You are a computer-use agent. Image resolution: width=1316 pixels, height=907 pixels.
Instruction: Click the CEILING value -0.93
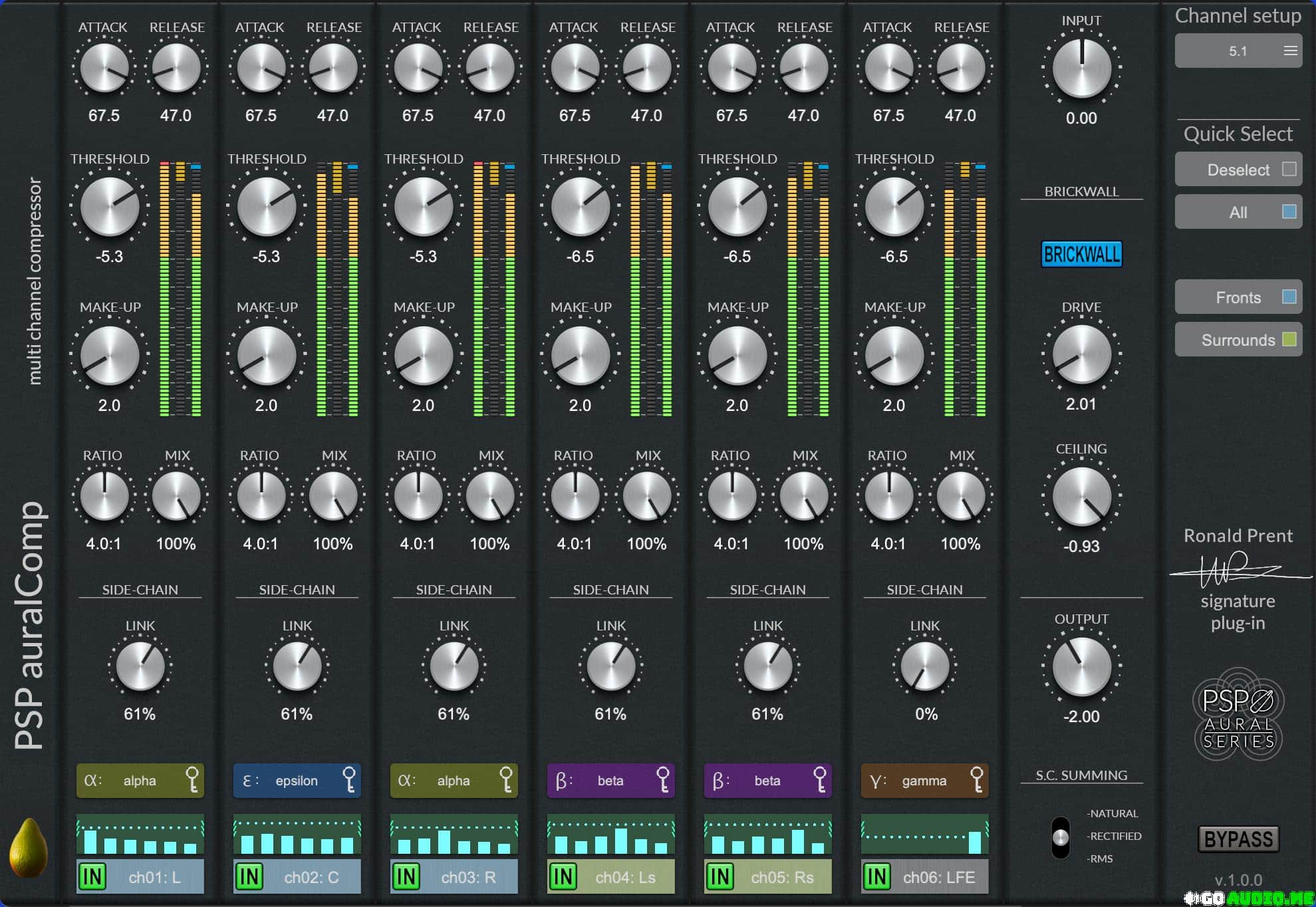tap(1081, 546)
